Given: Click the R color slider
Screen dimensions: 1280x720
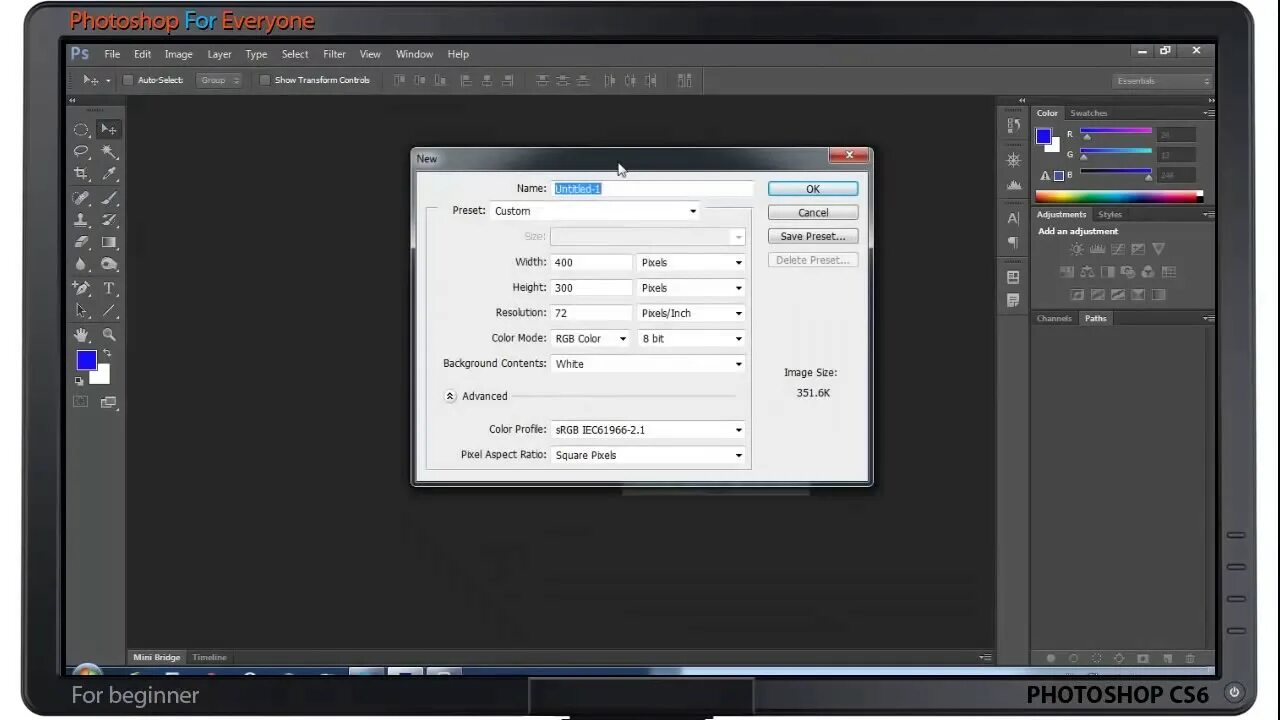Looking at the screenshot, I should pyautogui.click(x=1115, y=132).
